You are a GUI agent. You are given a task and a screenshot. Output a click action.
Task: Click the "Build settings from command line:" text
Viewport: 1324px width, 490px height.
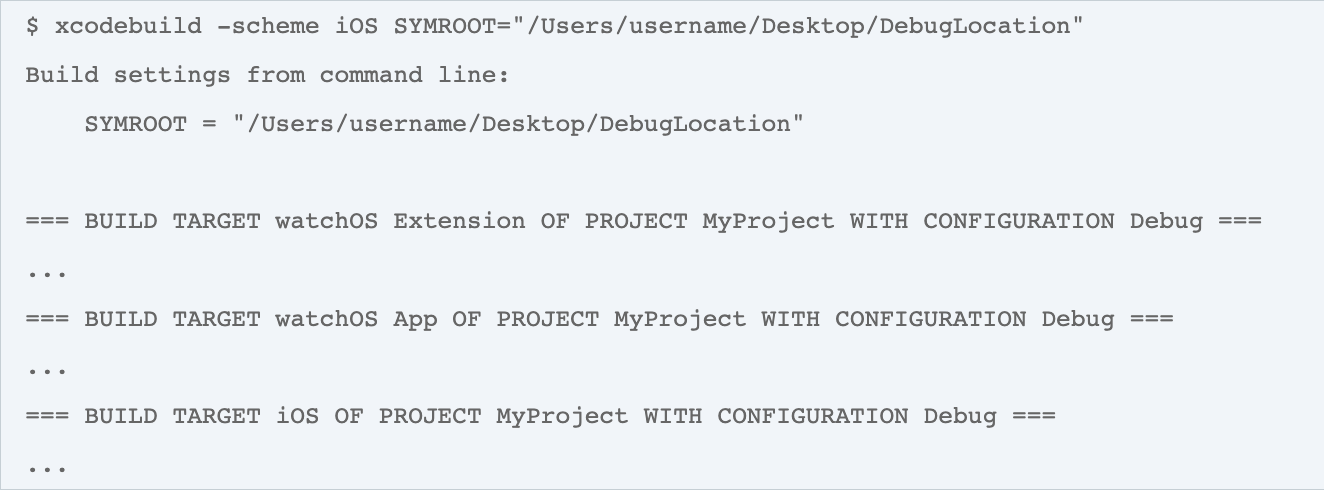[x=268, y=76]
